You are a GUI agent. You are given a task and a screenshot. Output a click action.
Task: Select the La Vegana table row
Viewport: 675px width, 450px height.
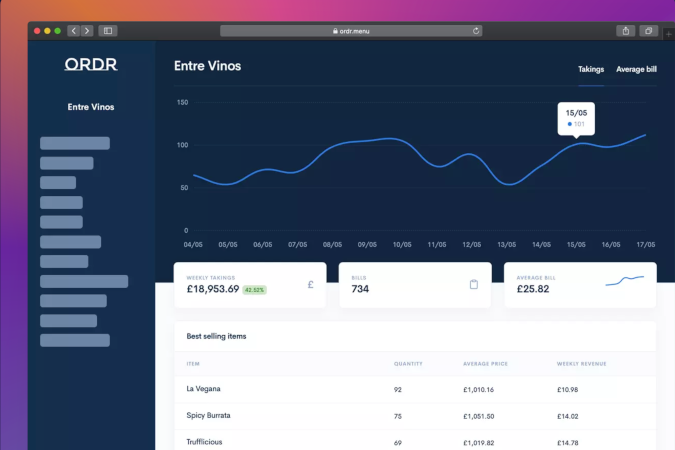click(x=415, y=389)
